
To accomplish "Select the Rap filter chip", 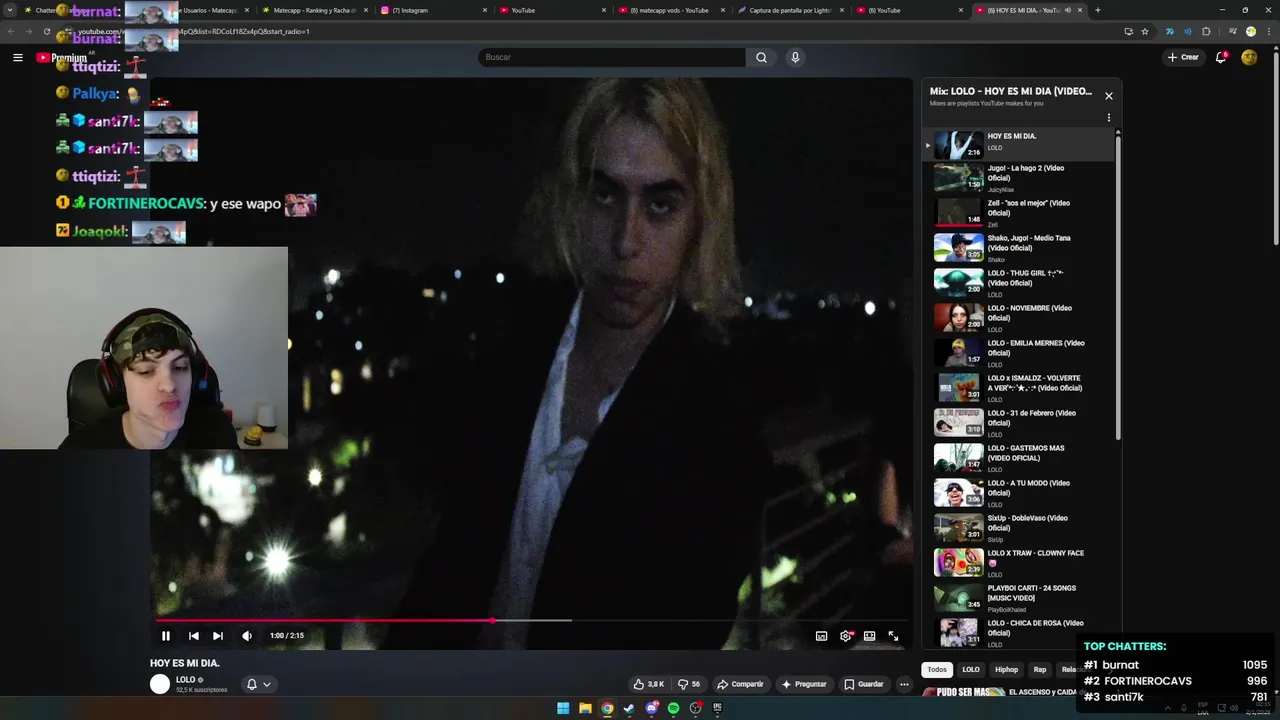I will tap(1040, 670).
